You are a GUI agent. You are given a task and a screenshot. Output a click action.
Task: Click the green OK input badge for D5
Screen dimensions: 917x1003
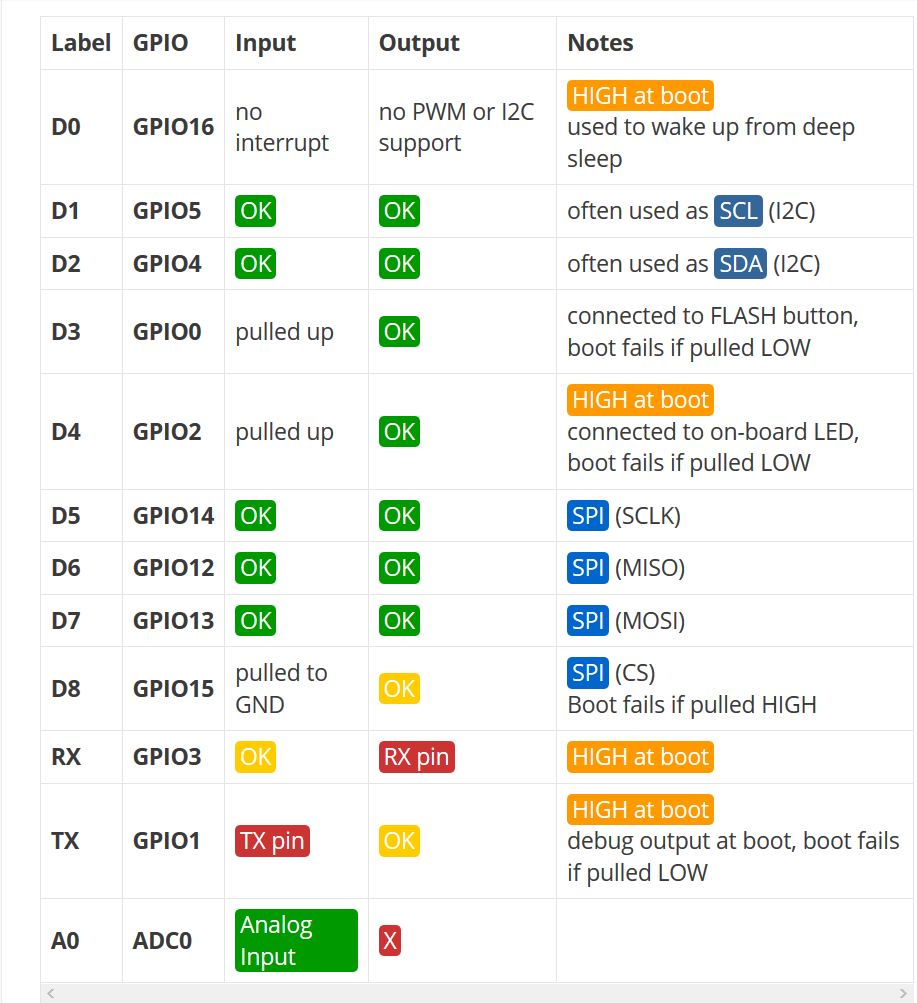click(x=256, y=516)
